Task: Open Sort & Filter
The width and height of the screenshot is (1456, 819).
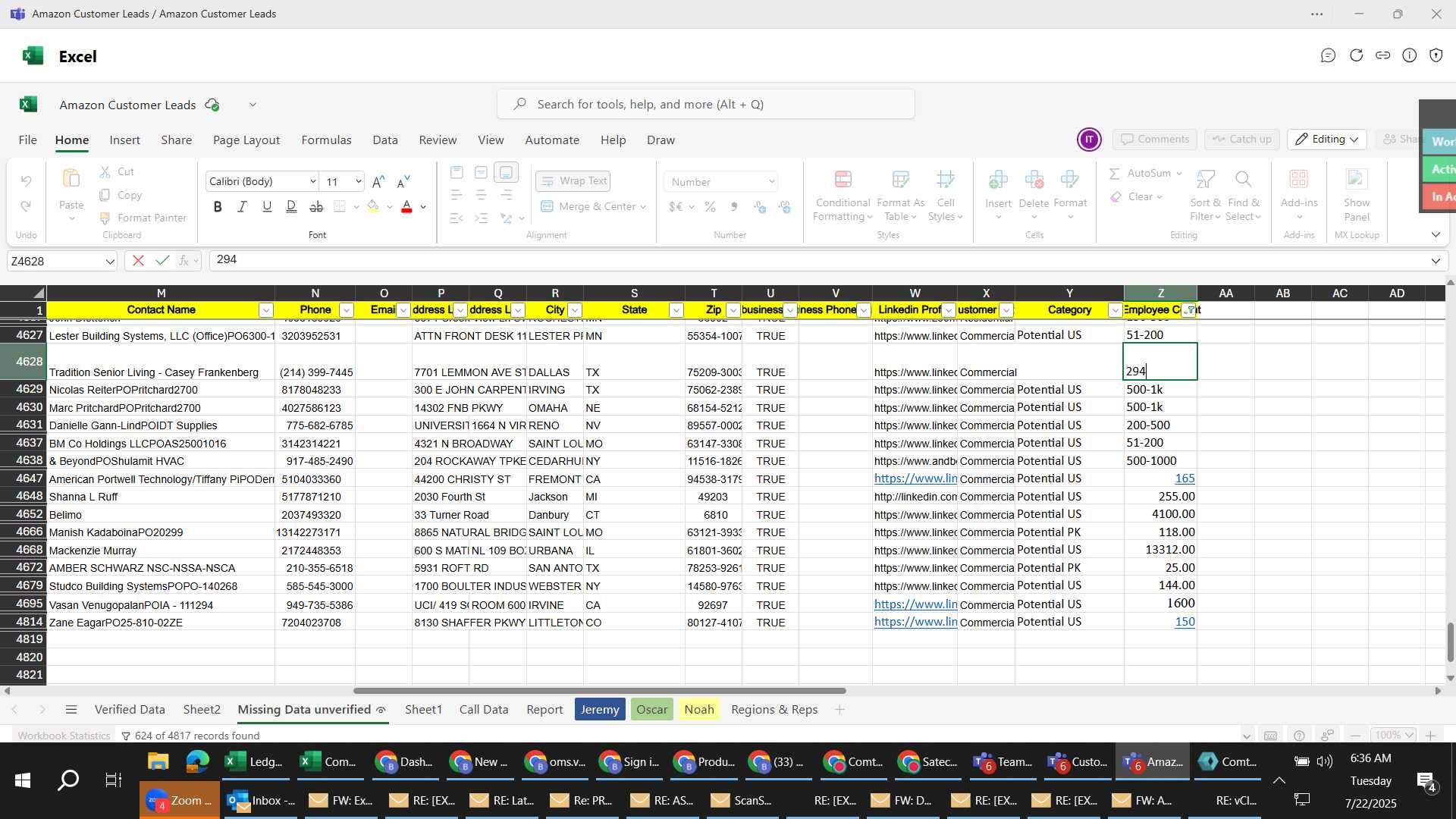Action: pos(1205,196)
